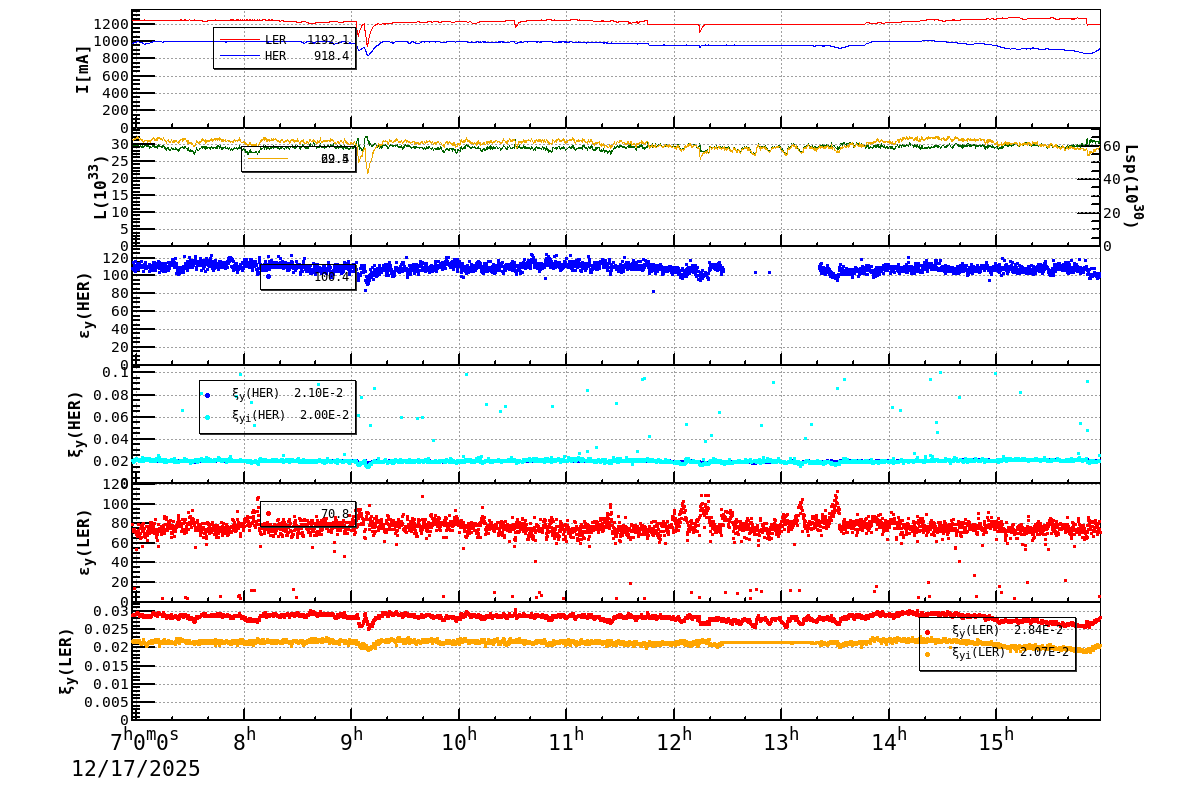Click the 15 tick on luminosity axis
1200x798 pixels.
119,195
